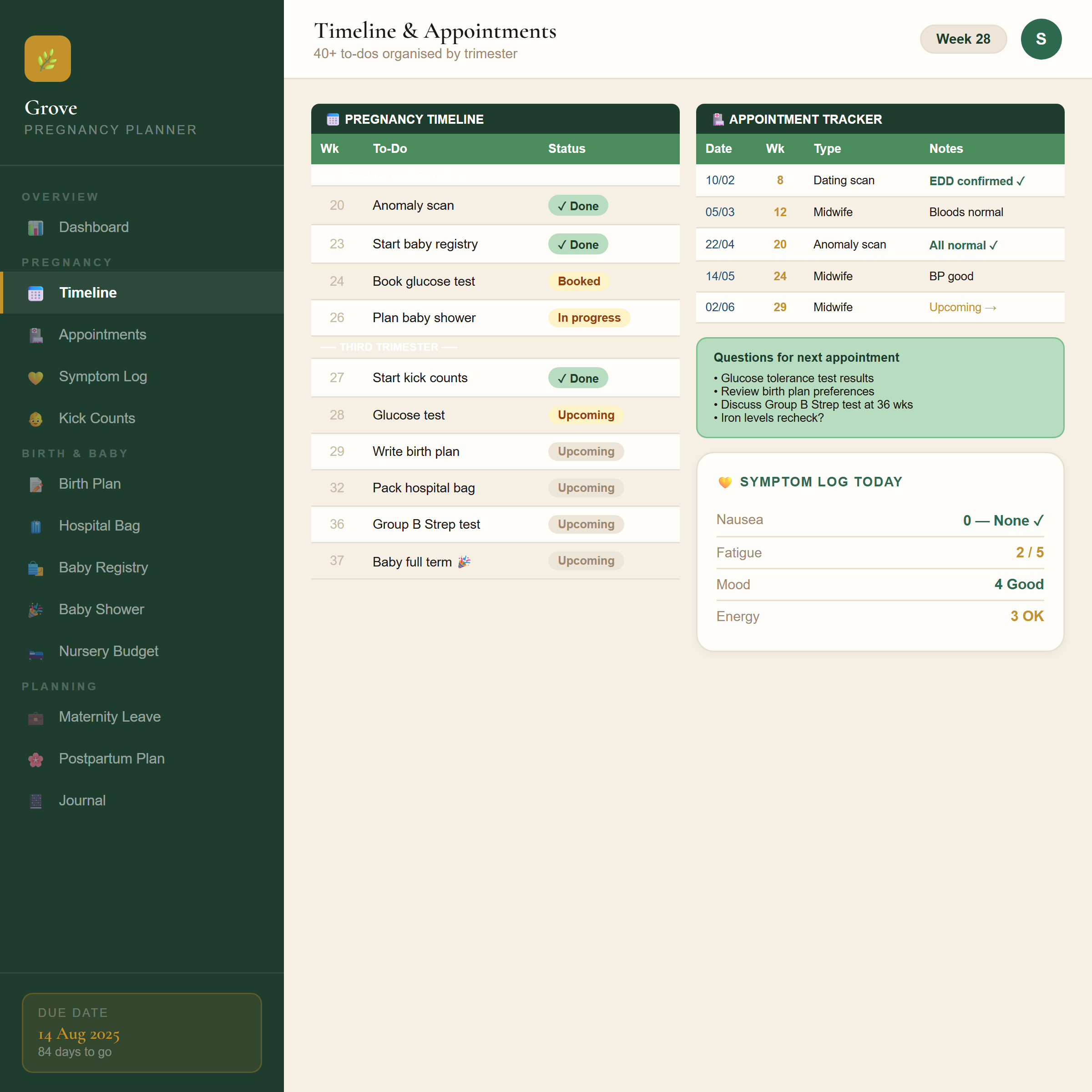Open the Journal page
The image size is (1092, 1092).
[142, 800]
